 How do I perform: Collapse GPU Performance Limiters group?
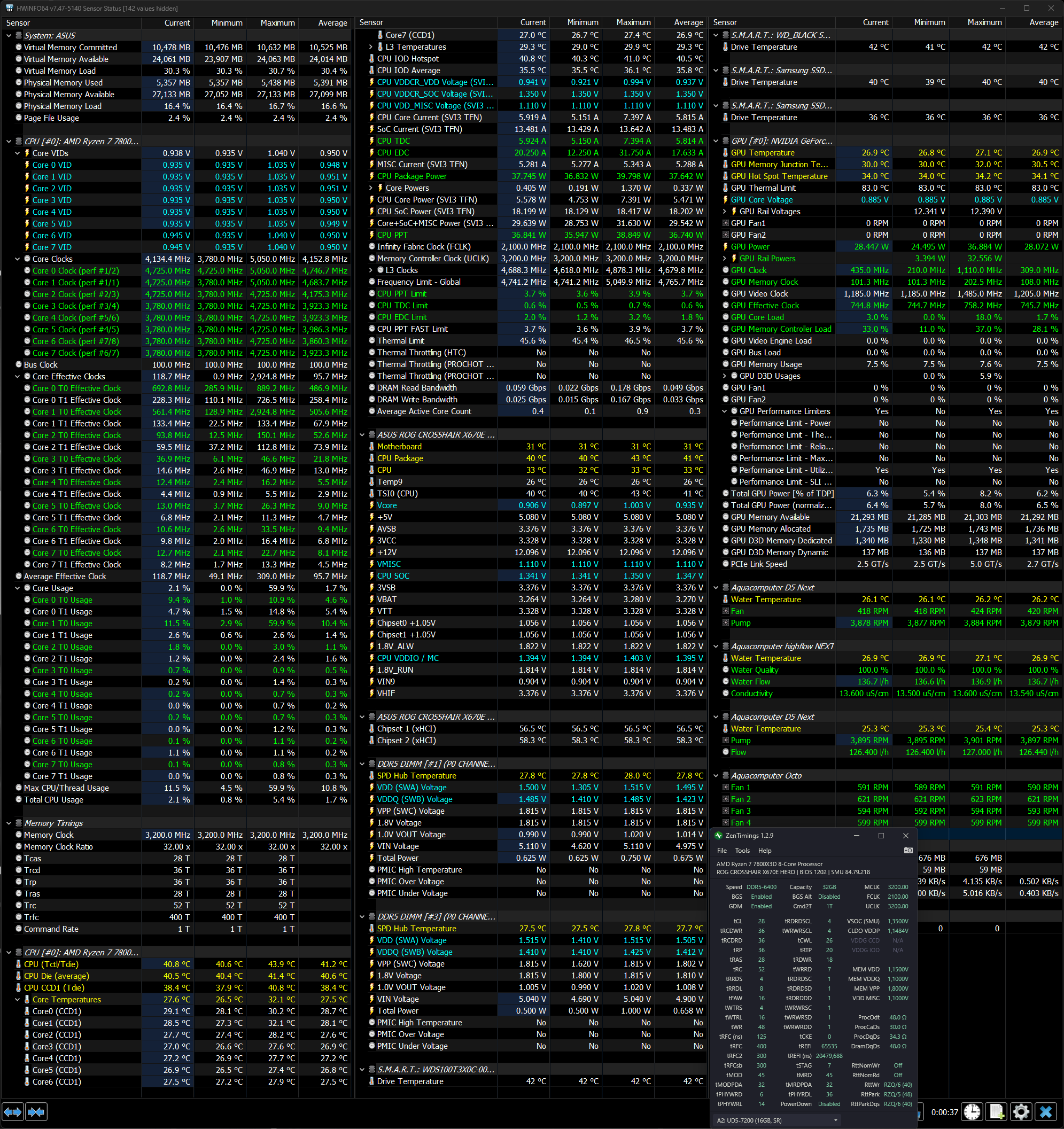coord(725,411)
